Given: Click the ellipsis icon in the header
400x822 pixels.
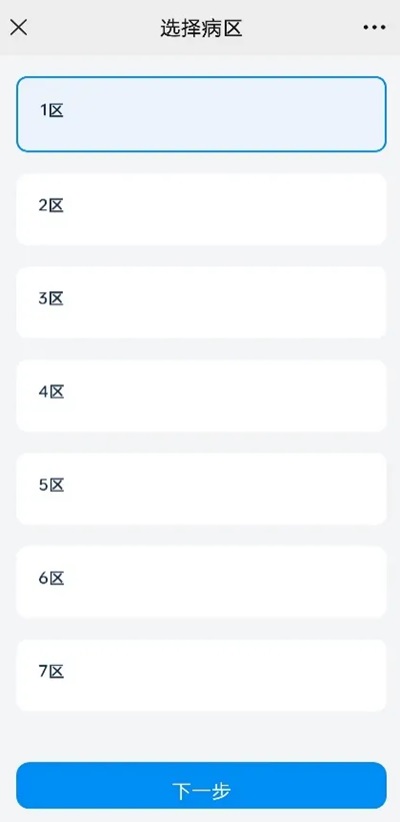Looking at the screenshot, I should pos(374,28).
